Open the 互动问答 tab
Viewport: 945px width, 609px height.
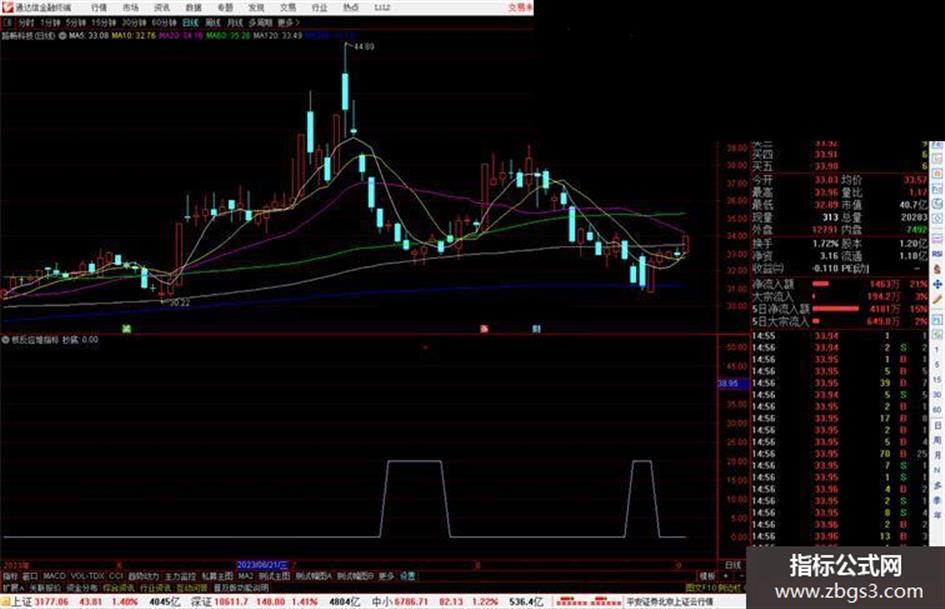point(192,587)
